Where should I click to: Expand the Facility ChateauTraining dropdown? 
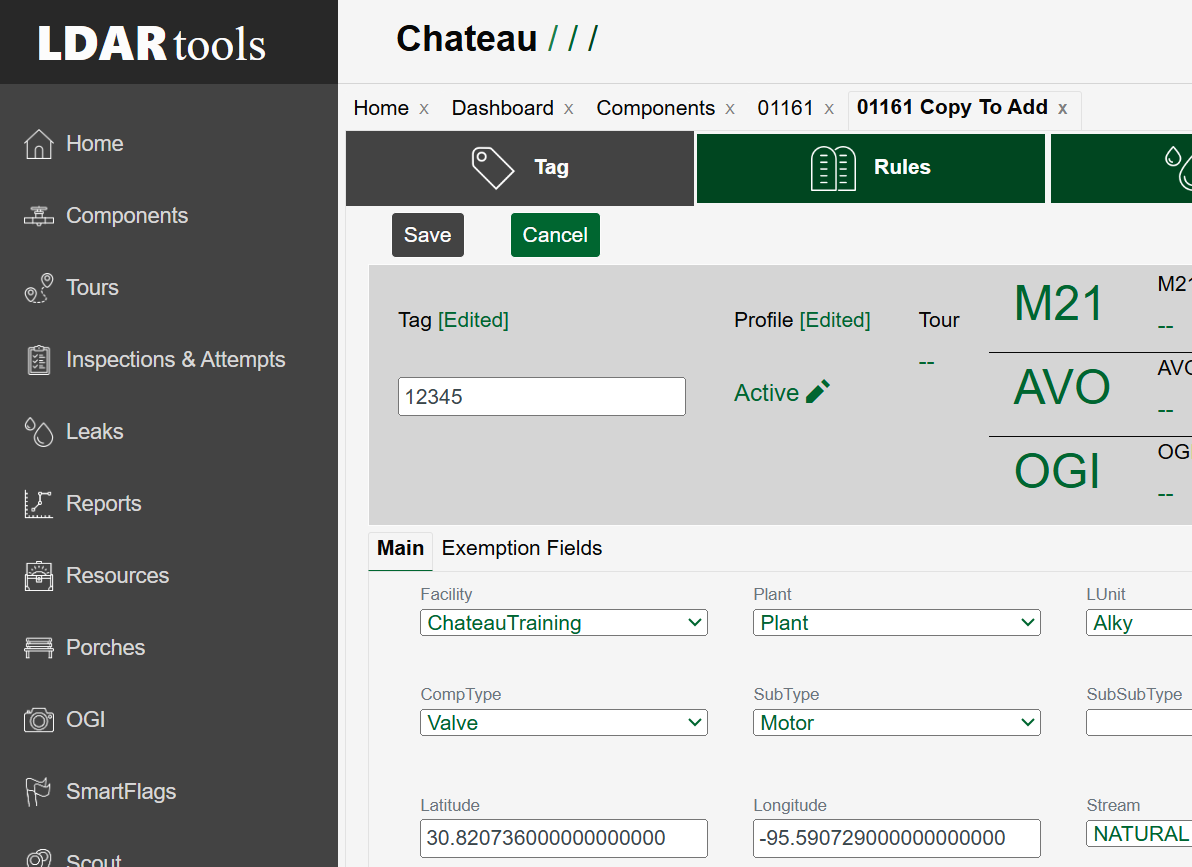pos(563,623)
